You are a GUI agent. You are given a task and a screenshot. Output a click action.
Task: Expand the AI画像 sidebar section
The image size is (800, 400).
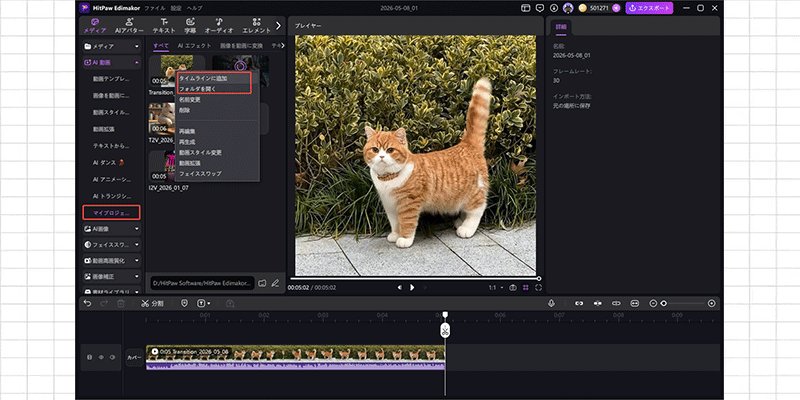112,229
